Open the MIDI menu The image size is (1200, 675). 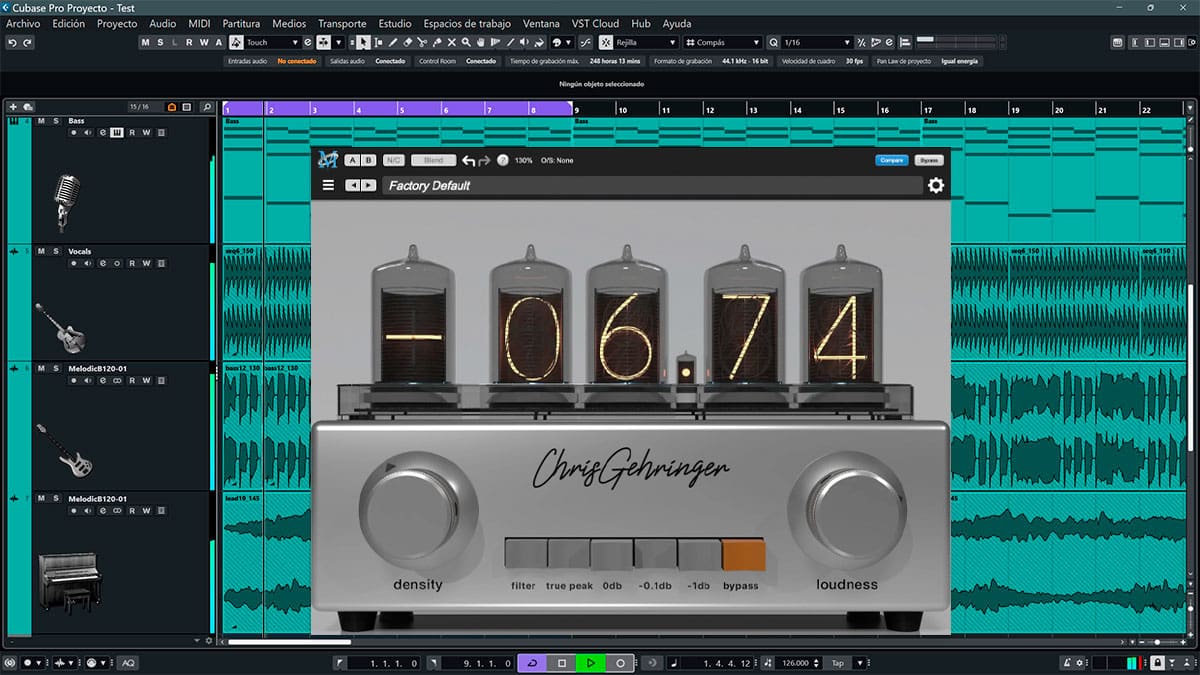199,23
